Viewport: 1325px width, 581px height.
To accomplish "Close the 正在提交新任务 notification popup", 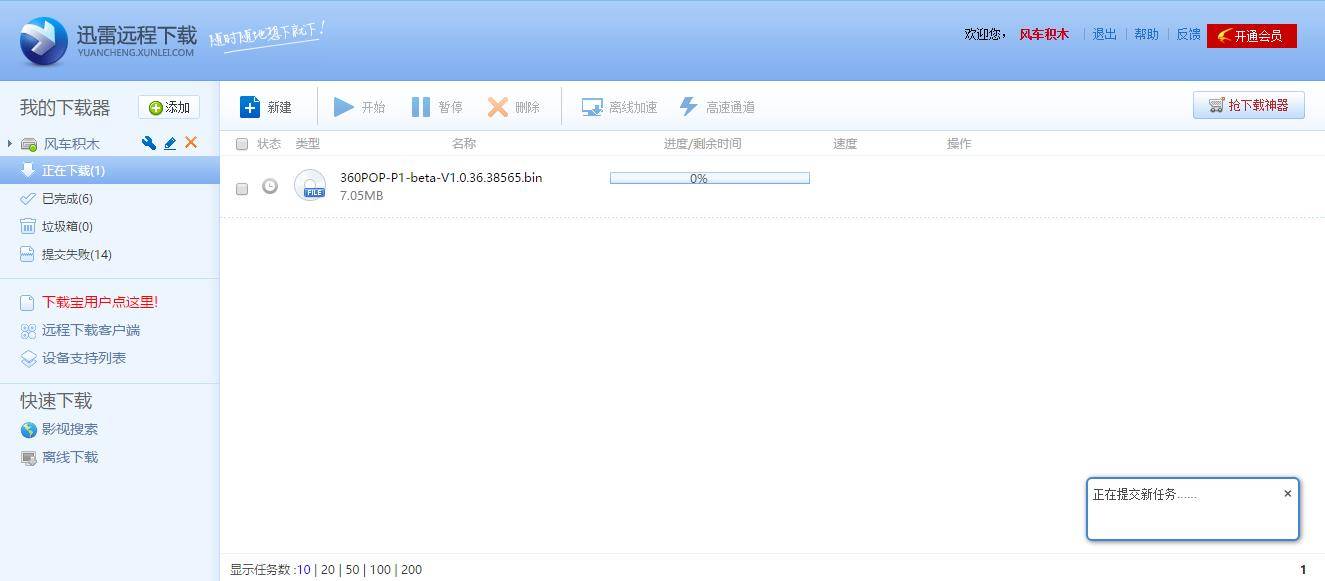I will coord(1287,493).
